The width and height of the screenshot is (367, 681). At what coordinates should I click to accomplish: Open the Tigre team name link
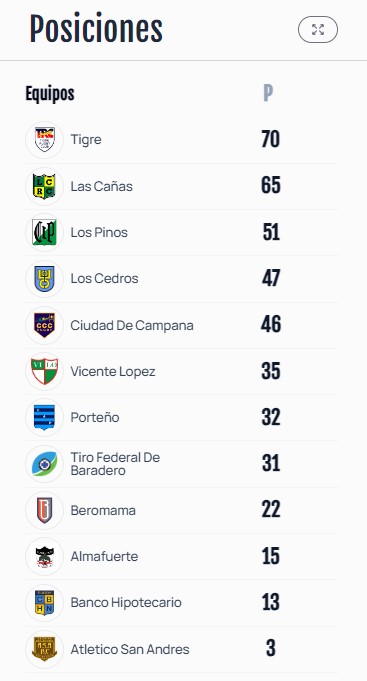(x=86, y=140)
